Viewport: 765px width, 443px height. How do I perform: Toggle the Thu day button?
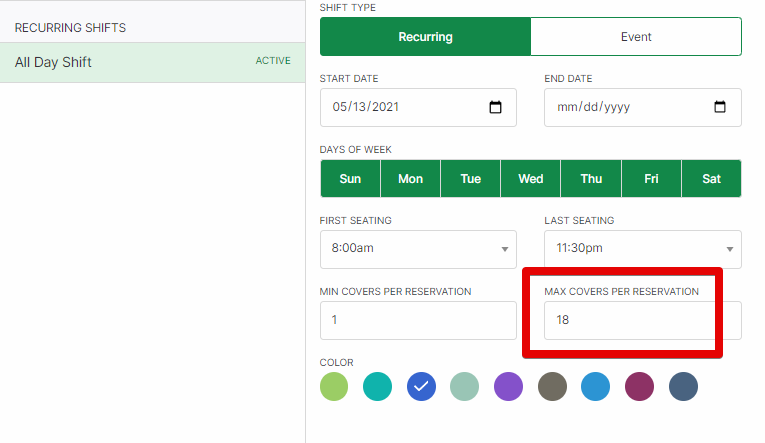point(591,179)
